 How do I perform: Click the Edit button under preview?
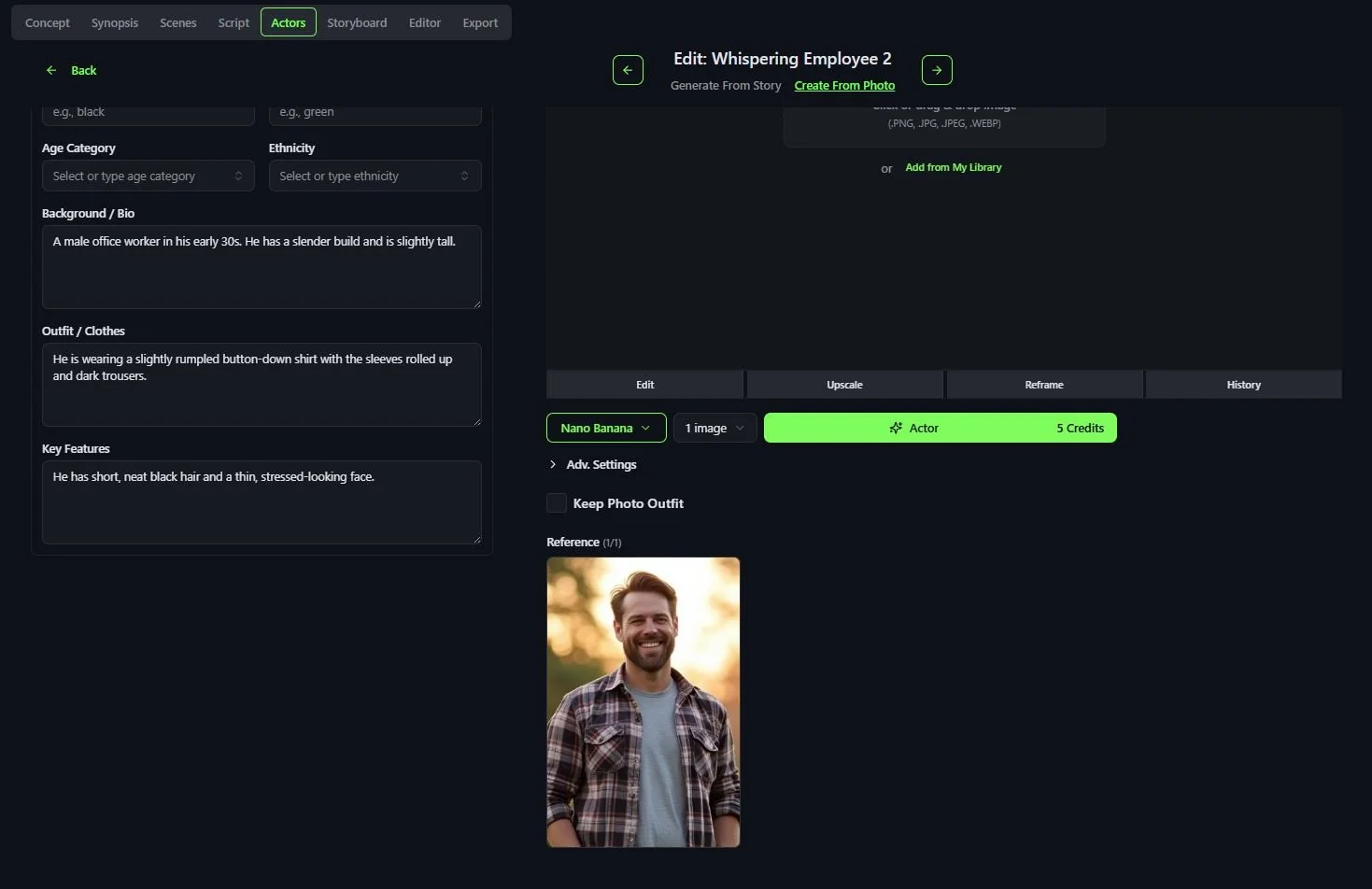(645, 385)
